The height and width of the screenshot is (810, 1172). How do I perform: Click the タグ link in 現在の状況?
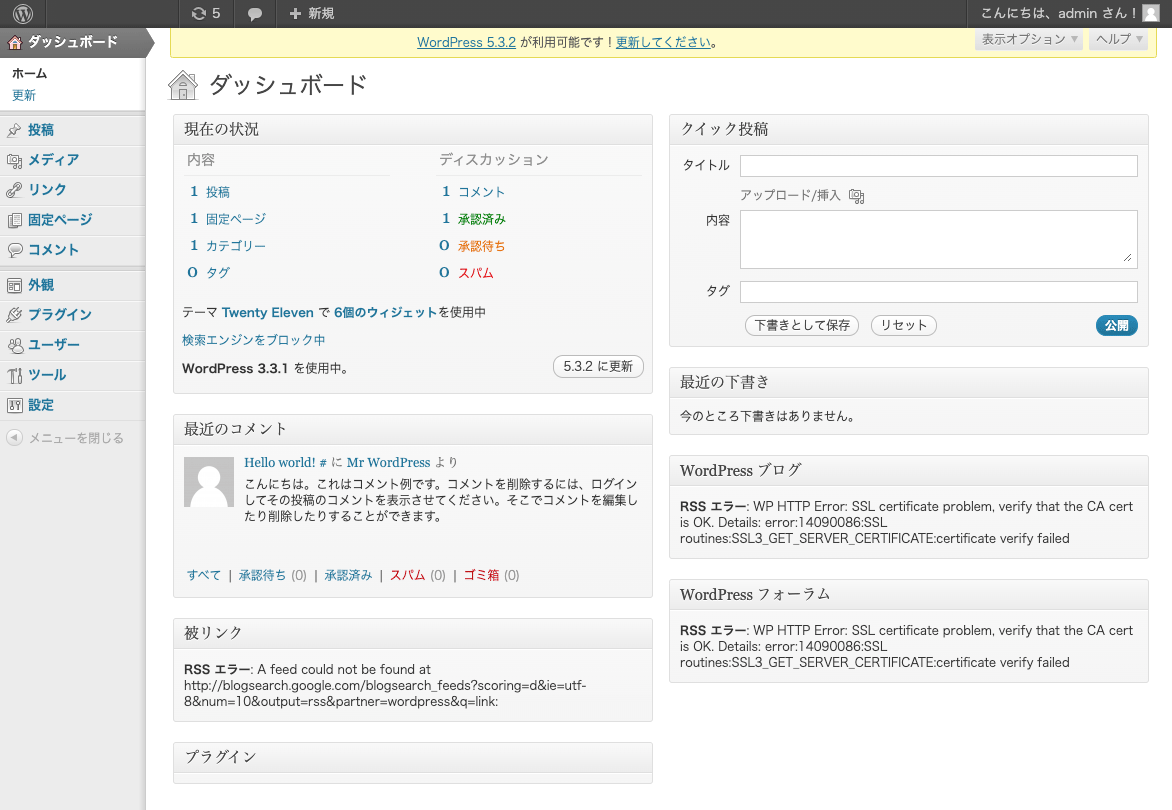(218, 273)
